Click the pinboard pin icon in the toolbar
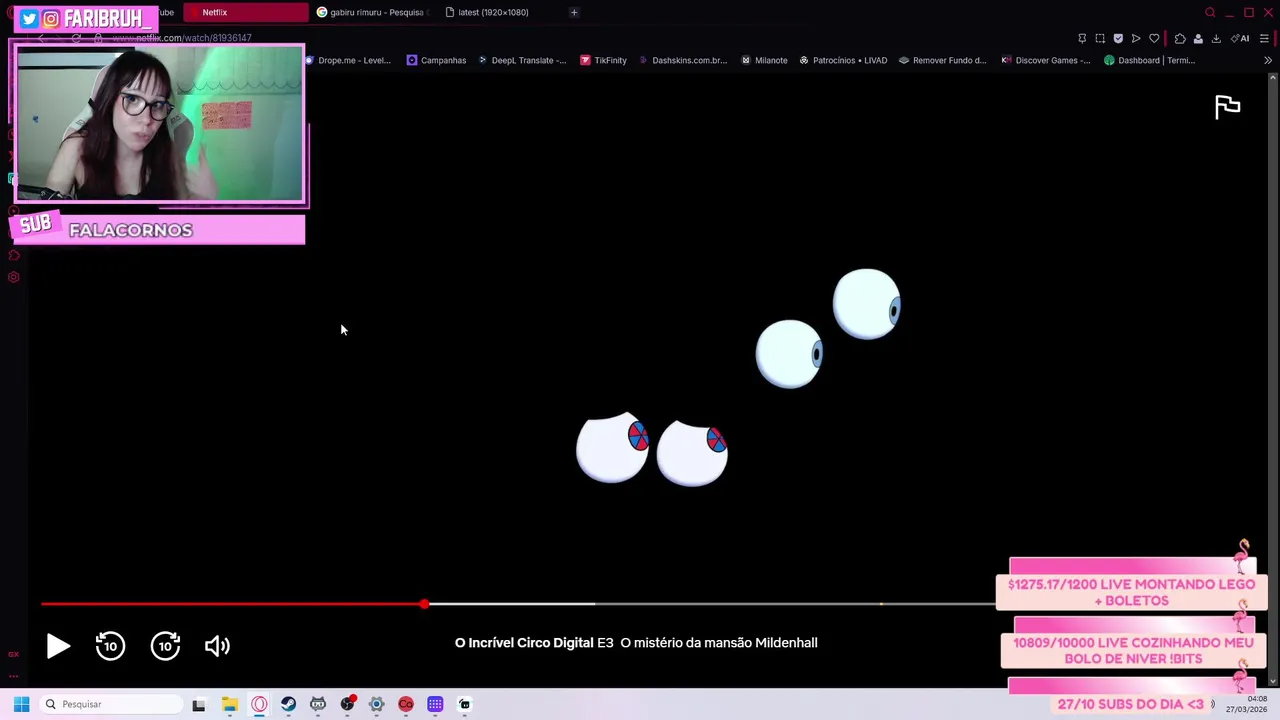 coord(1082,38)
